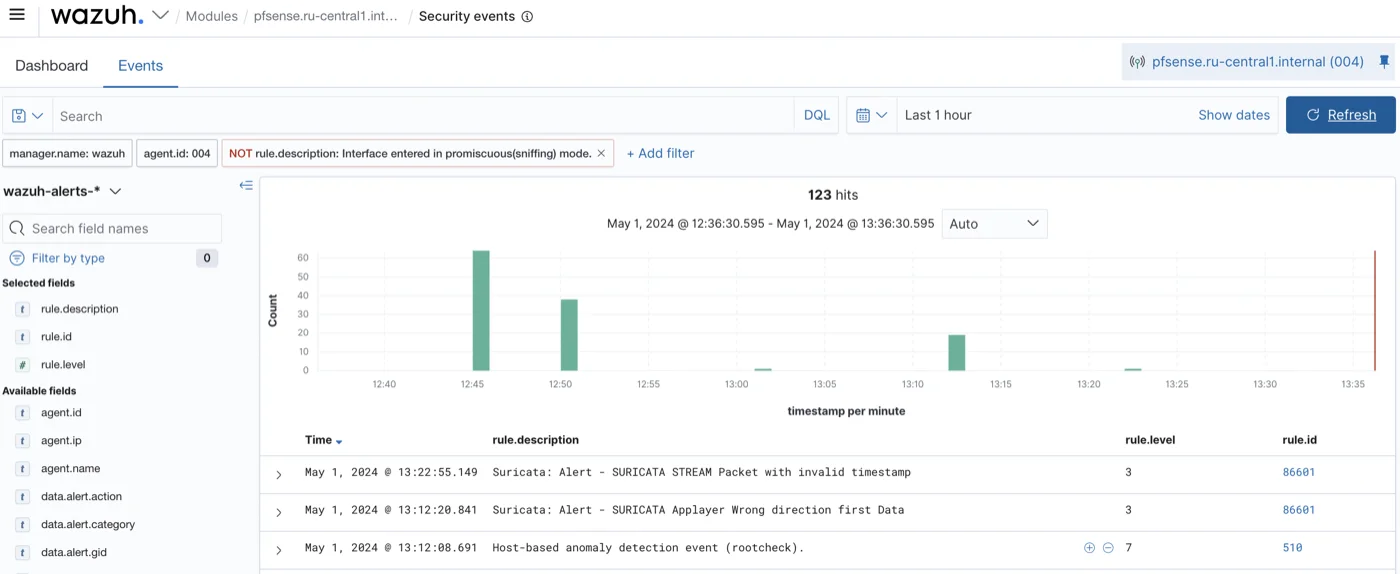Open Filter by type options

[x=68, y=258]
